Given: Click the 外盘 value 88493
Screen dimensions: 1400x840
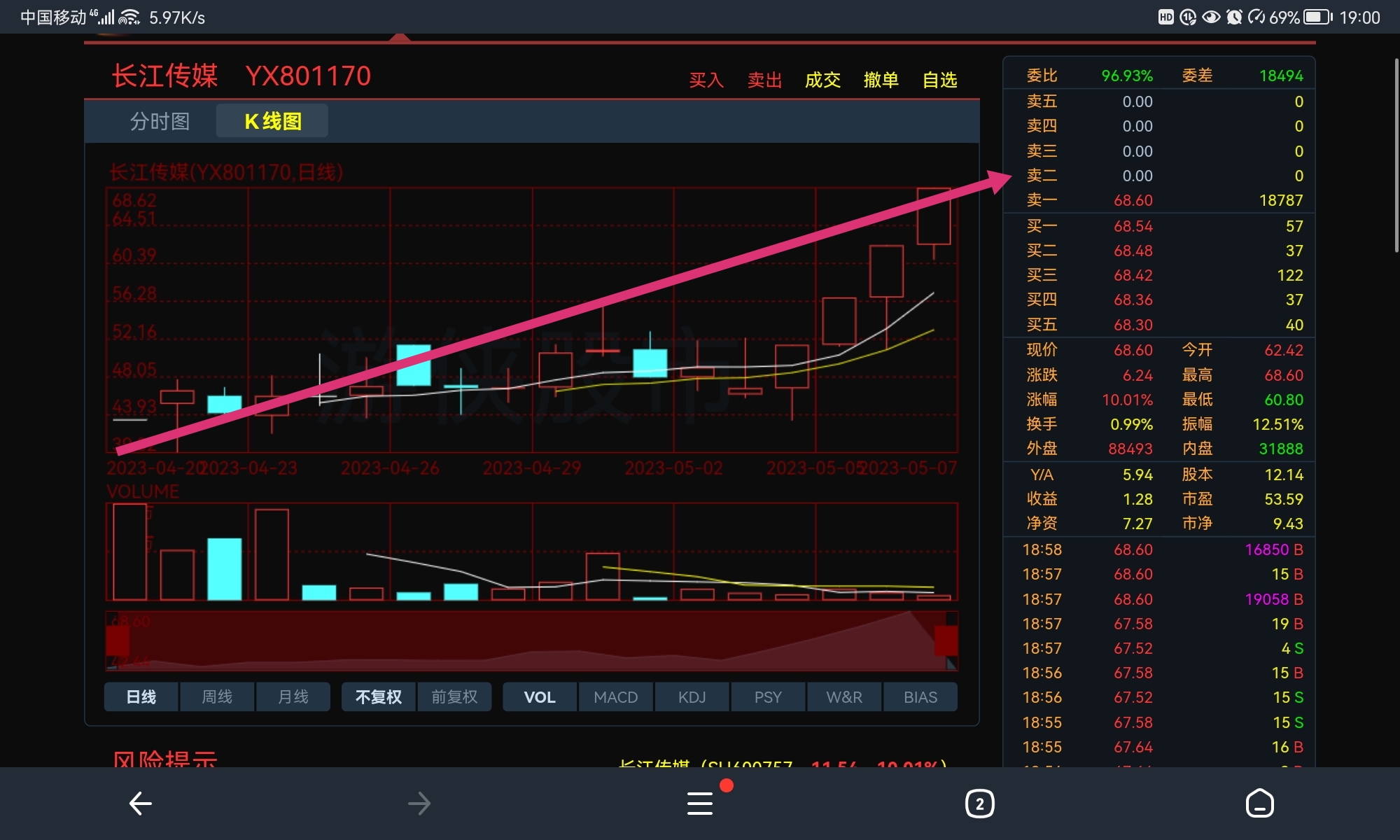Looking at the screenshot, I should click(x=1130, y=449).
